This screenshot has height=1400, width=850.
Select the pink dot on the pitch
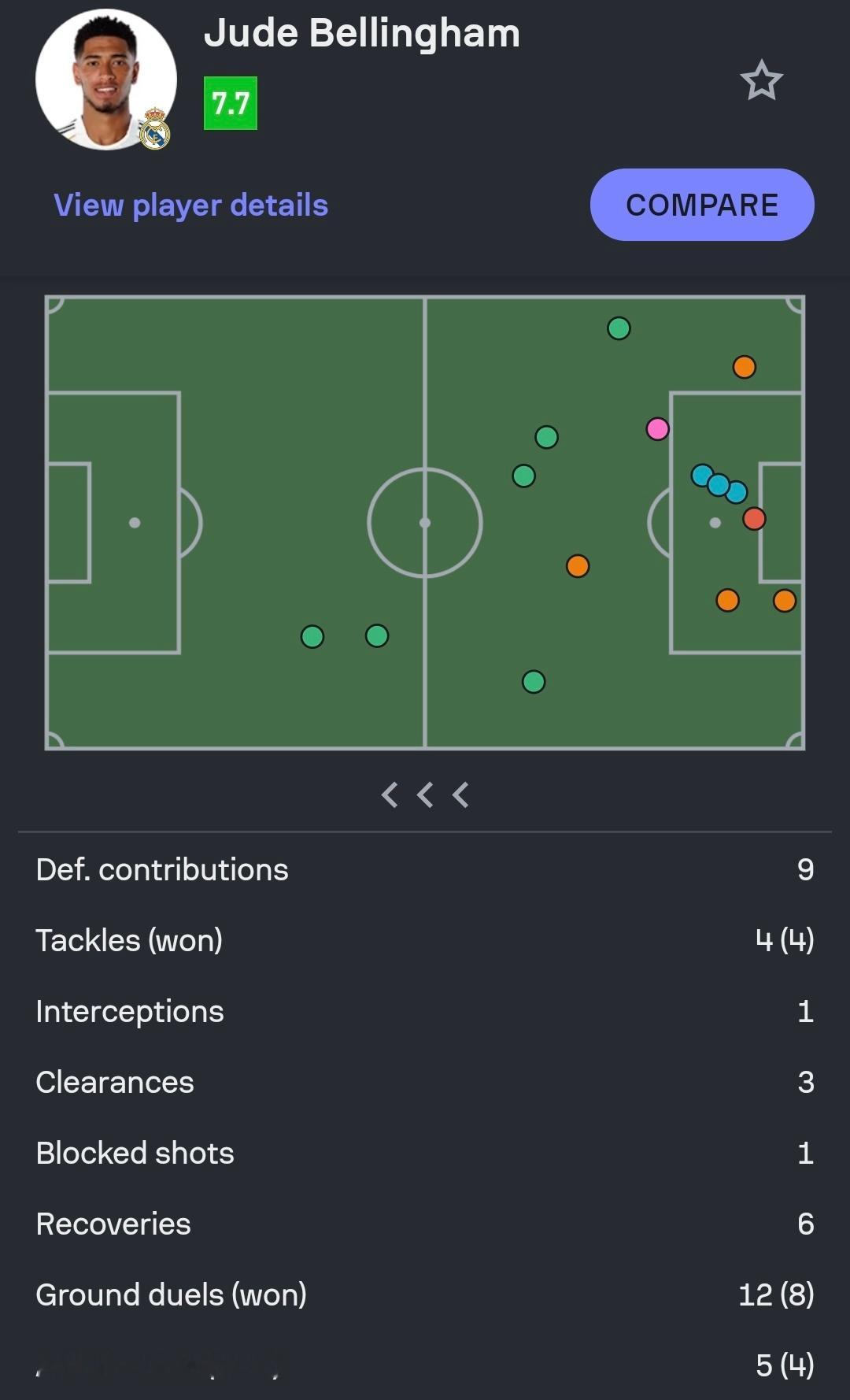(657, 429)
